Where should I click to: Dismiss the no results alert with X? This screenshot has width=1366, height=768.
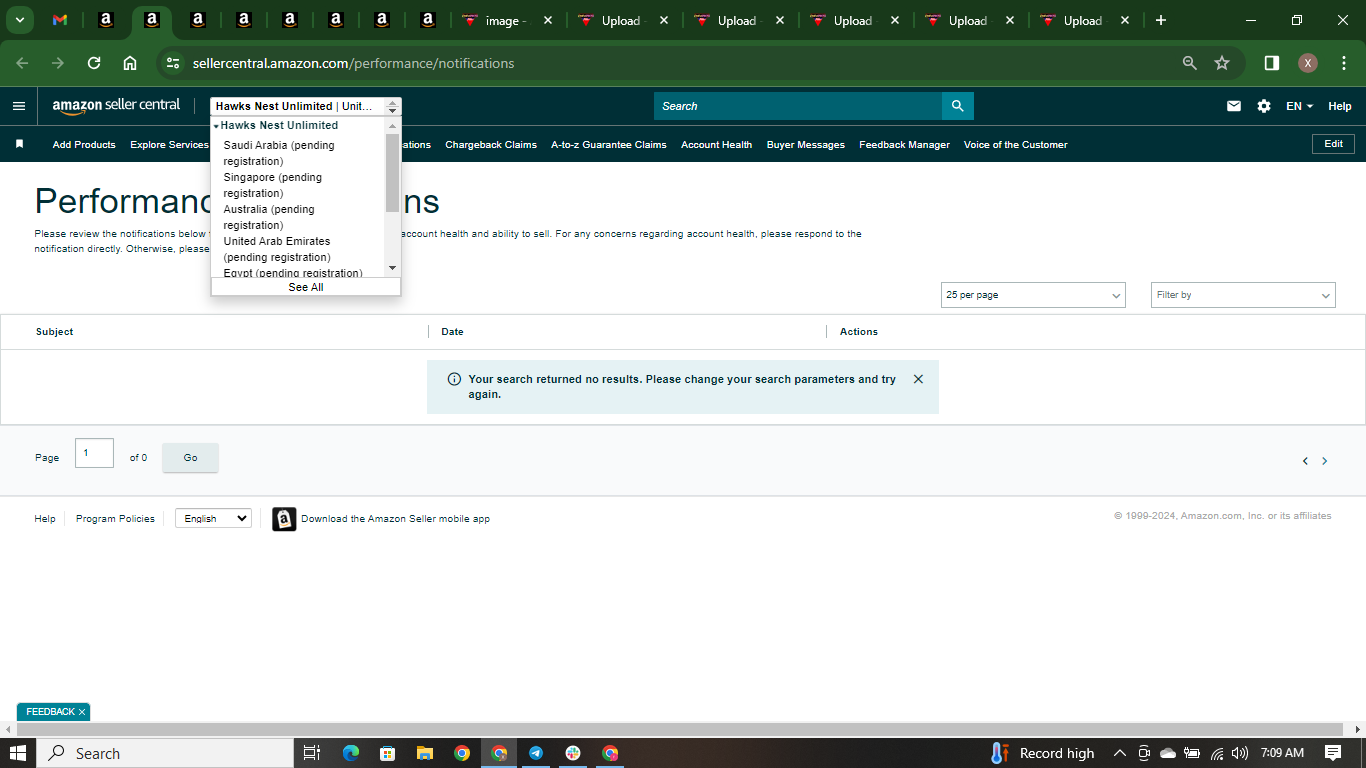click(918, 379)
